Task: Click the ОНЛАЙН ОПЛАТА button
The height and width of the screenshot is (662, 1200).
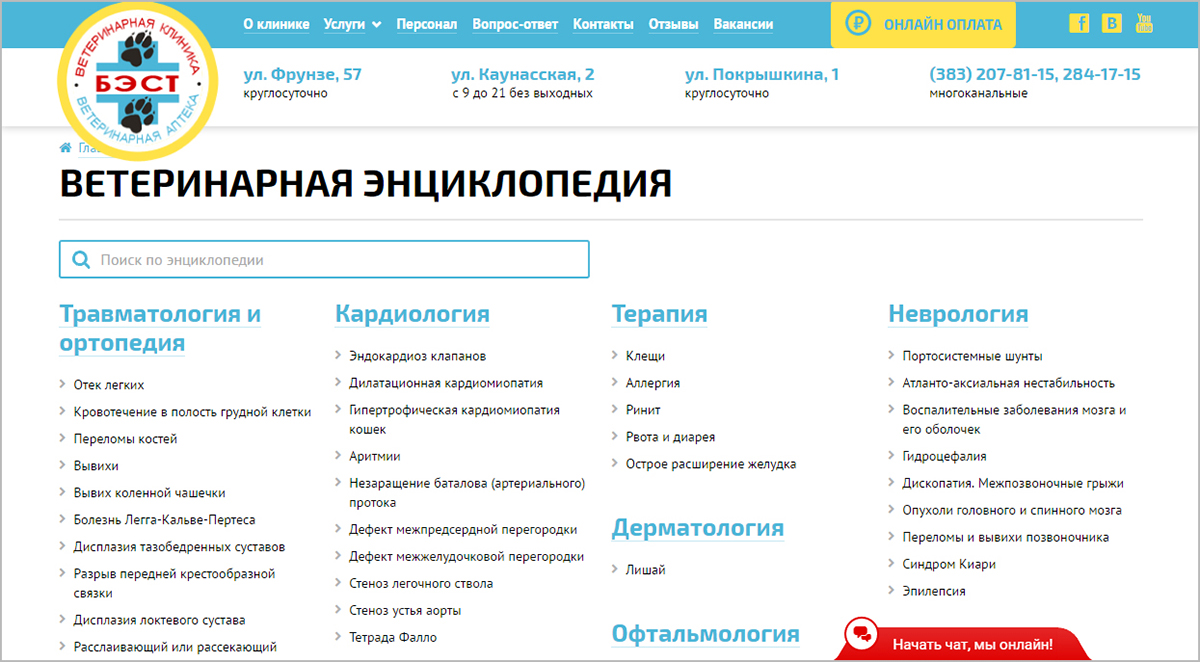Action: [x=923, y=24]
